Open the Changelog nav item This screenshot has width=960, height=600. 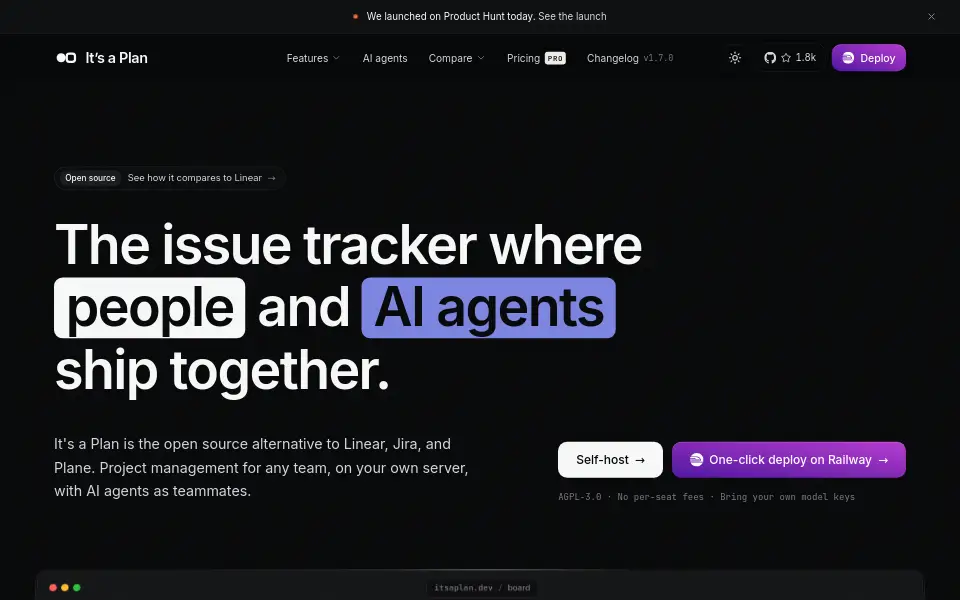tap(612, 58)
